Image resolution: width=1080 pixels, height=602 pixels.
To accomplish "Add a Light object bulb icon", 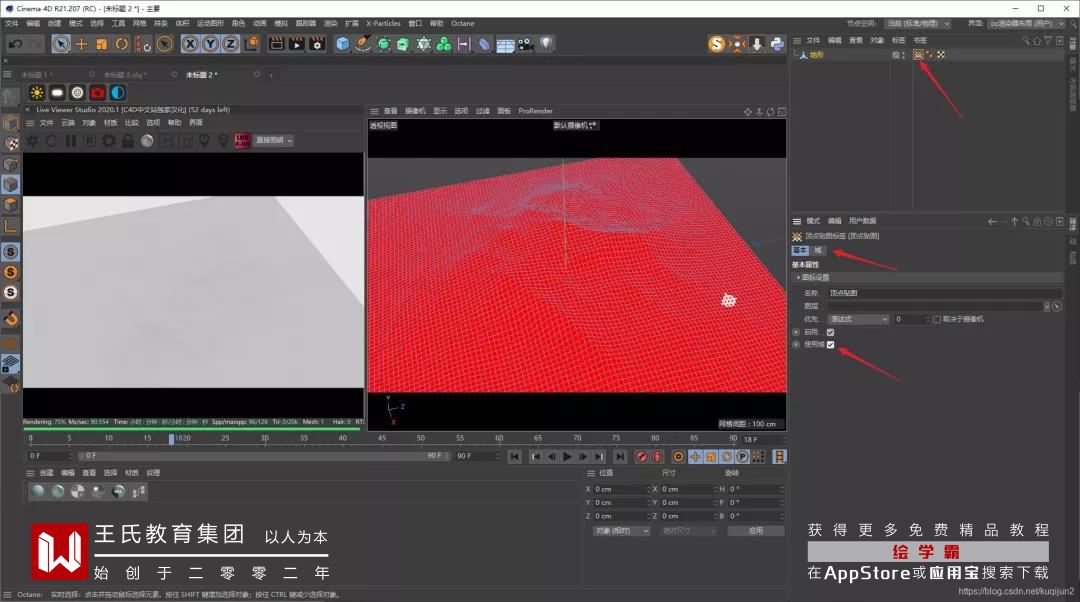I will (546, 44).
